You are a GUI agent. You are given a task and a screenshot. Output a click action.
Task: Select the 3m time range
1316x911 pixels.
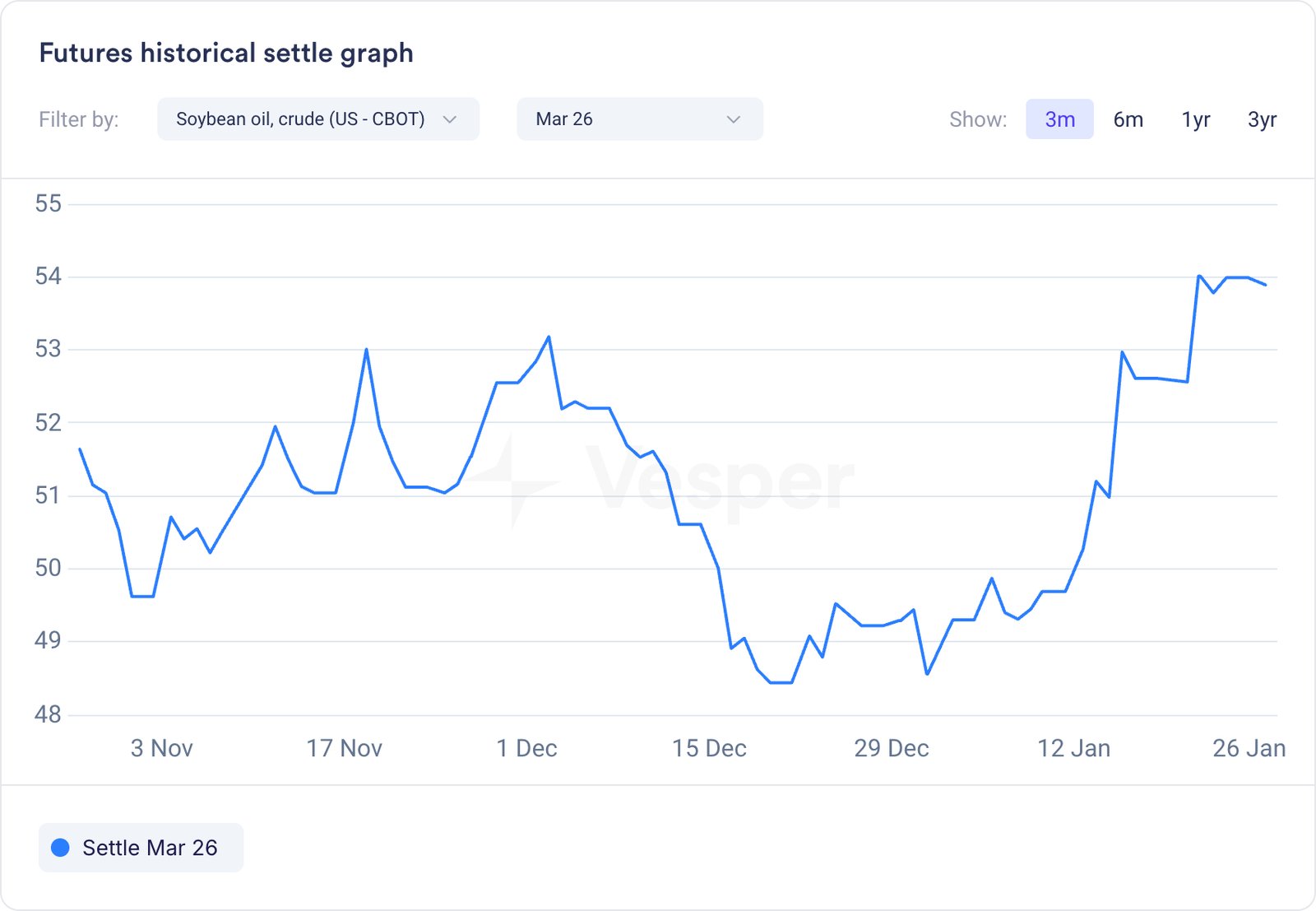[x=1059, y=119]
